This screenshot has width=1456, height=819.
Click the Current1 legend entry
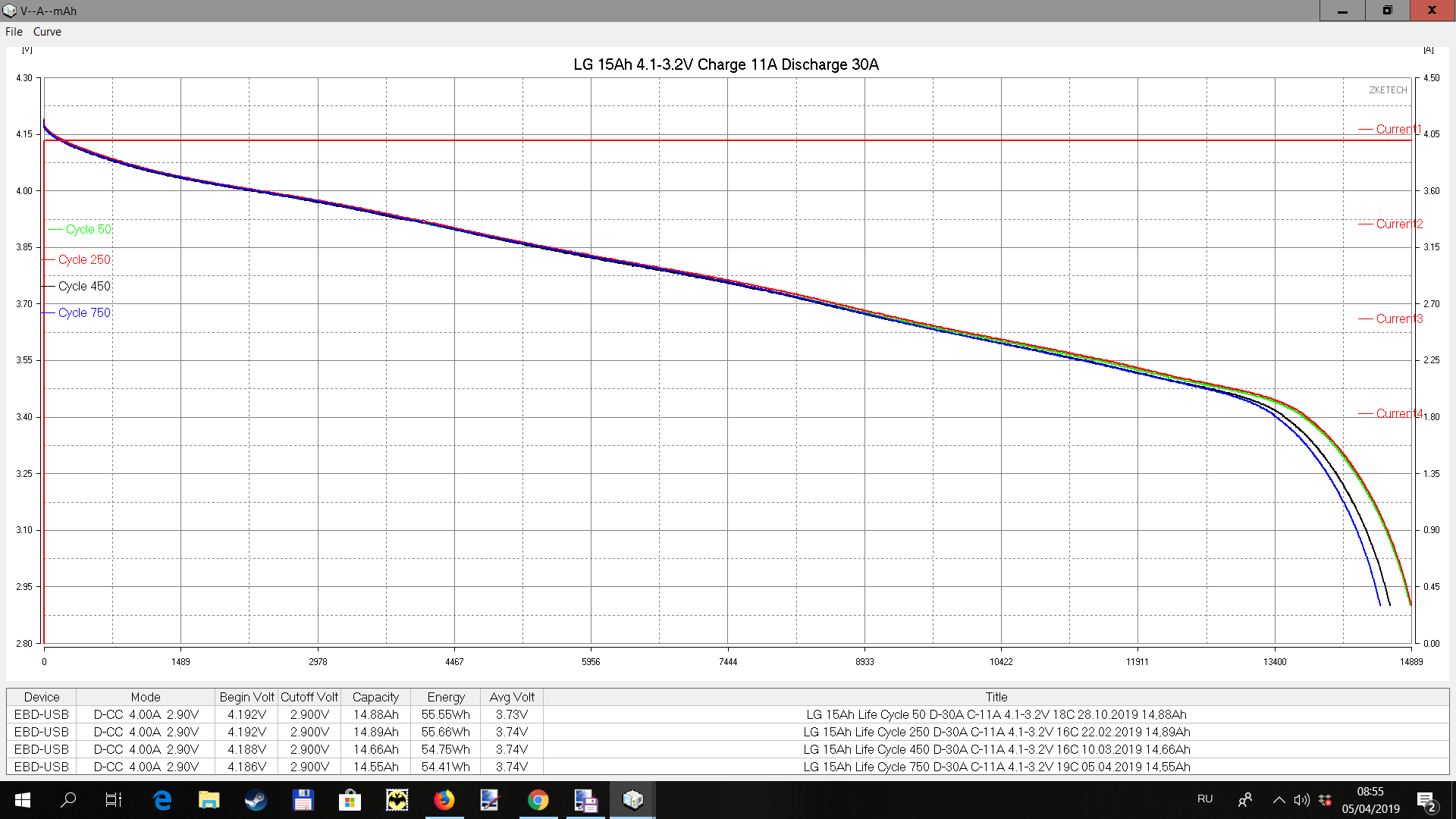coord(1398,130)
